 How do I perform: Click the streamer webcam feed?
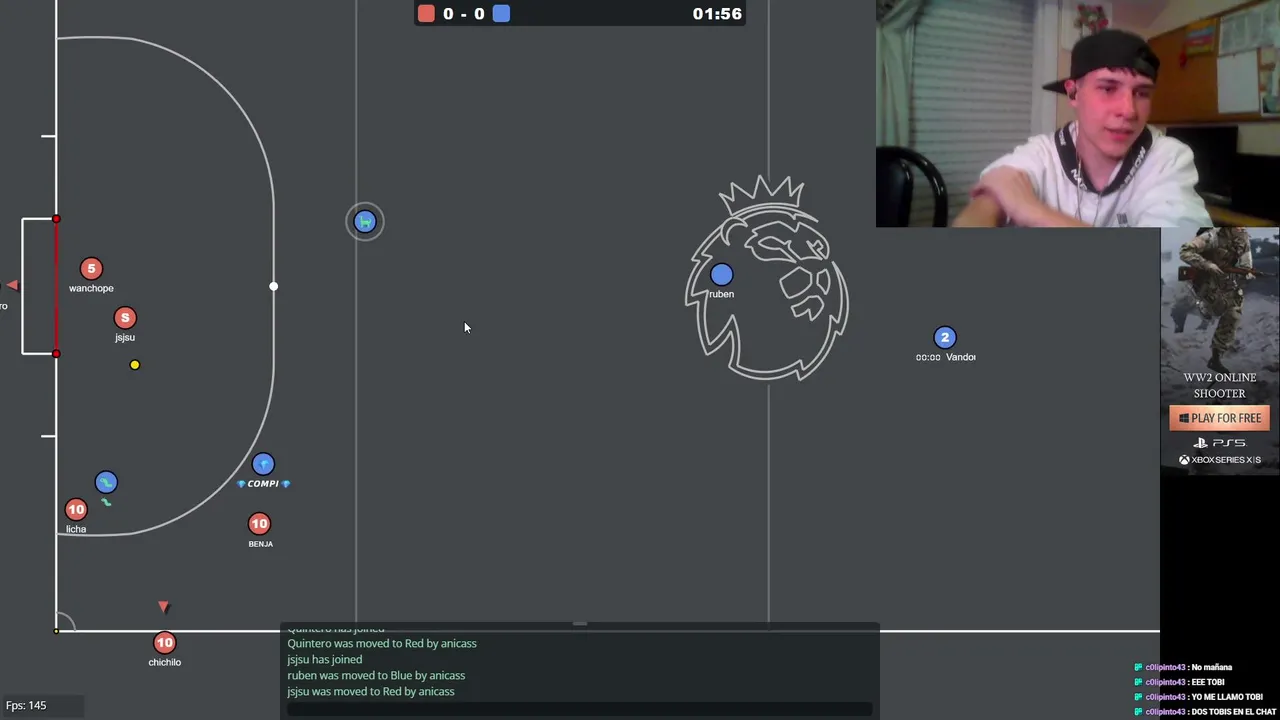(1078, 114)
